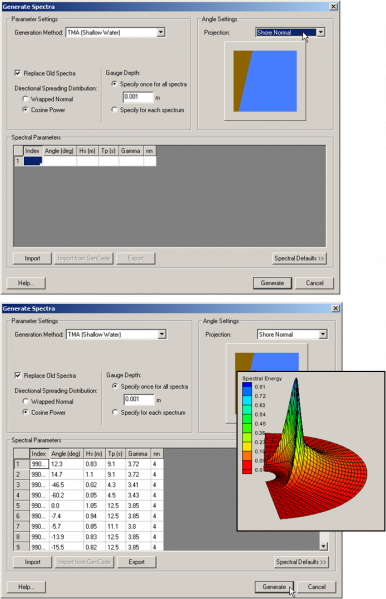
Task: Click Help button in lower dialog
Action: pyautogui.click(x=26, y=587)
